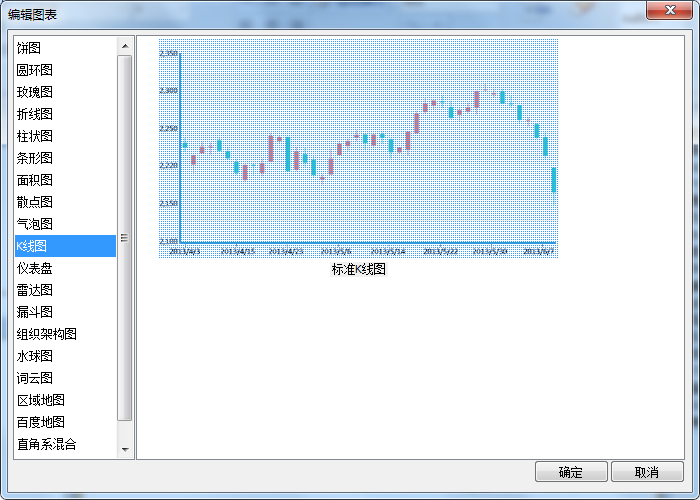The height and width of the screenshot is (500, 700).
Task: Choose 条形图 list item
Action: pos(35,158)
